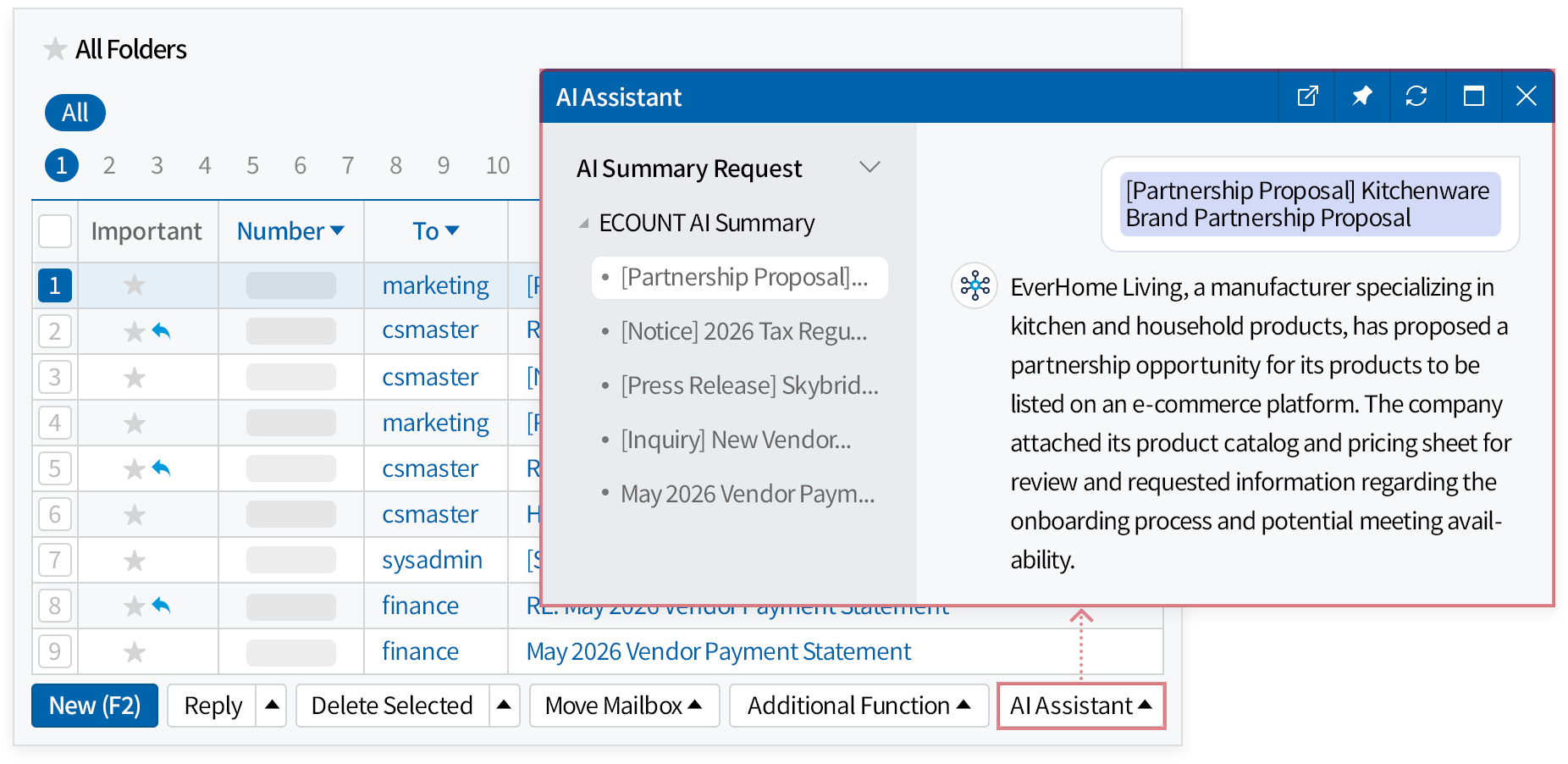Image resolution: width=1568 pixels, height=764 pixels.
Task: Collapse the ECOUNT AI Summary tree node
Action: [583, 224]
